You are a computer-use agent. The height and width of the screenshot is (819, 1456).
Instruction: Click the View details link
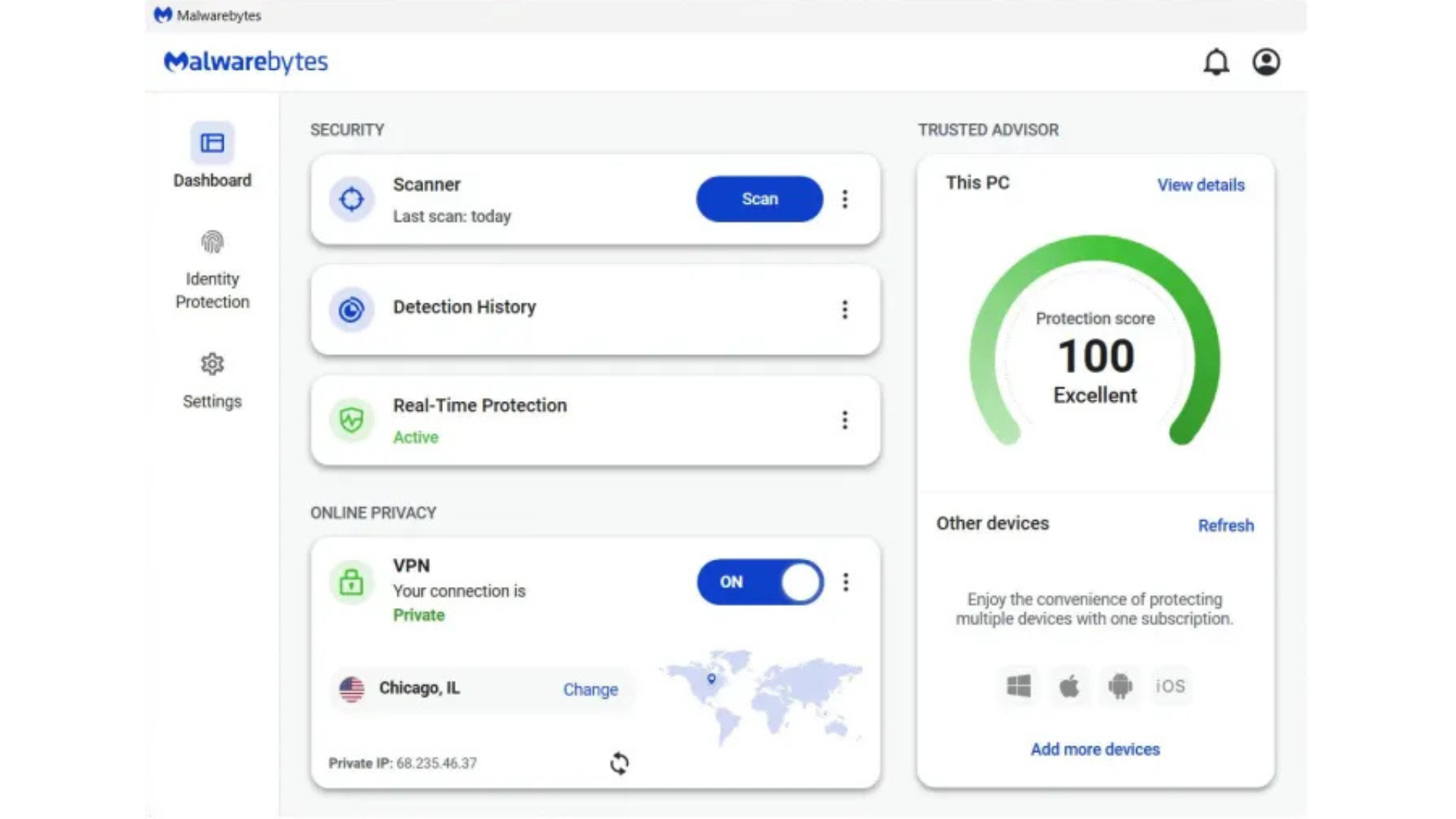click(x=1200, y=185)
